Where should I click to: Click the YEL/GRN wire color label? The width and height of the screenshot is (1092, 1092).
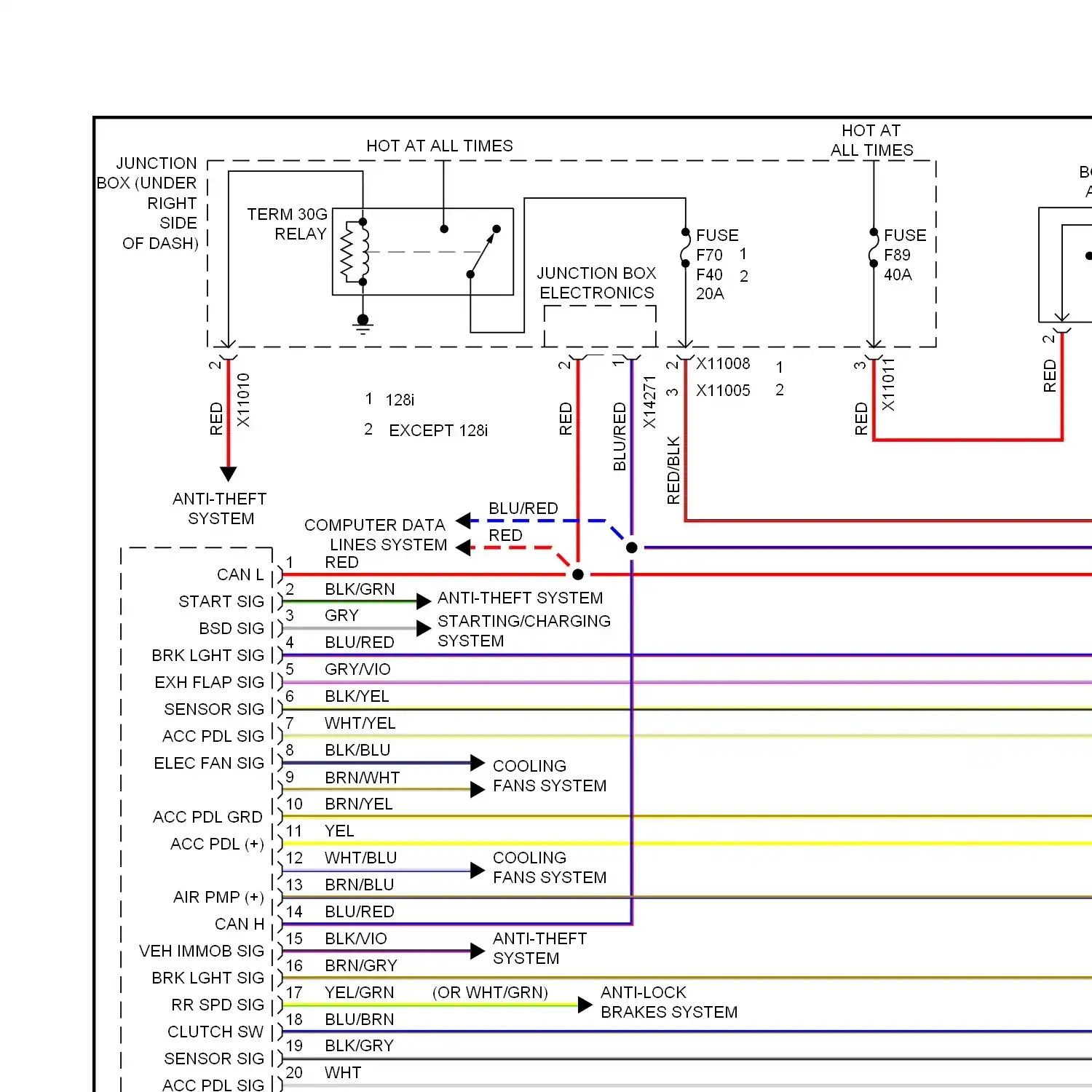359,993
